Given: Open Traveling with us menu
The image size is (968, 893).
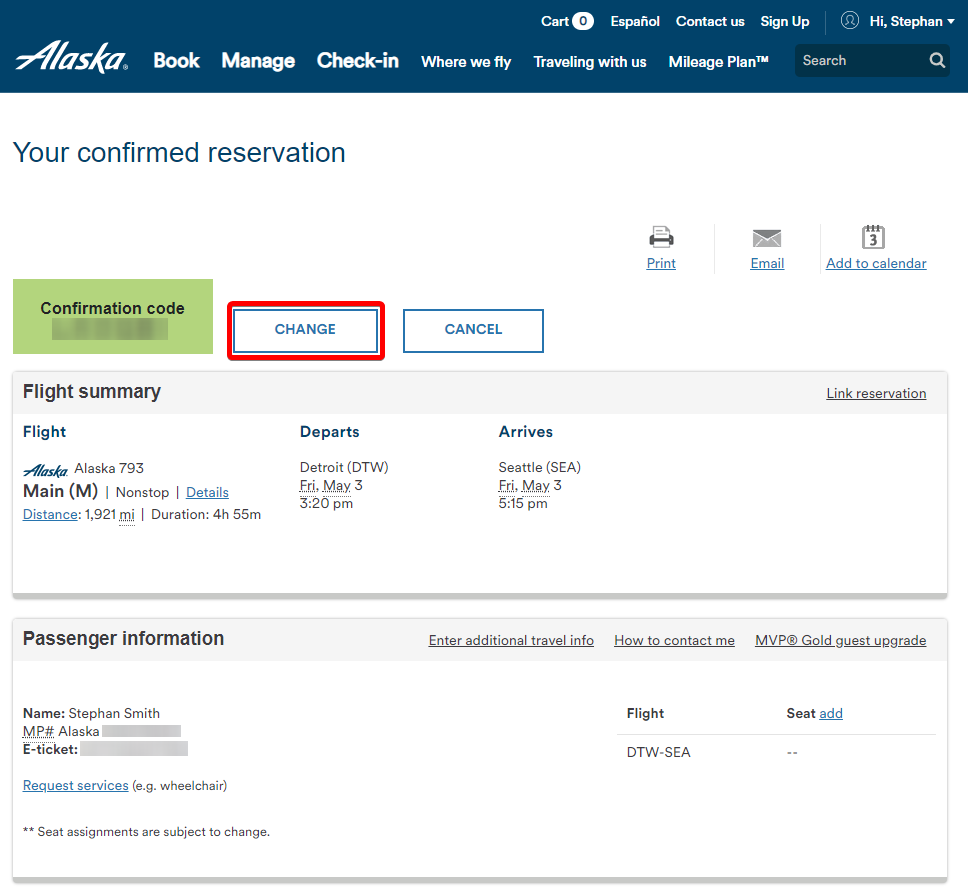Looking at the screenshot, I should click(590, 62).
